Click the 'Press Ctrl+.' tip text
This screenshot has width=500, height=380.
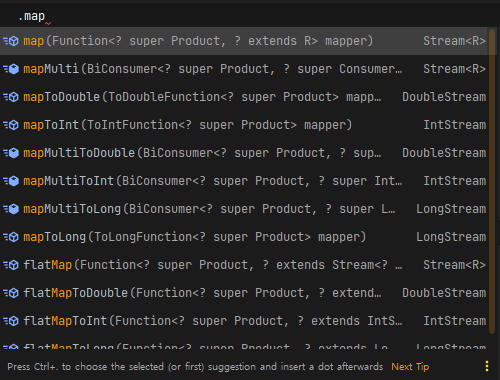(x=195, y=367)
